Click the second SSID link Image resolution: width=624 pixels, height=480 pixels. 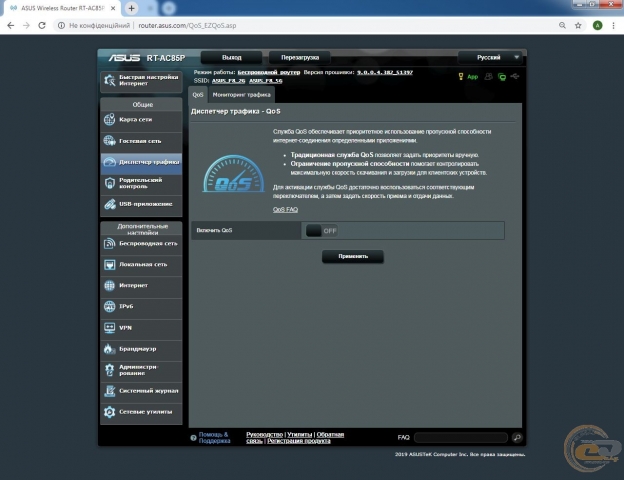[x=266, y=81]
